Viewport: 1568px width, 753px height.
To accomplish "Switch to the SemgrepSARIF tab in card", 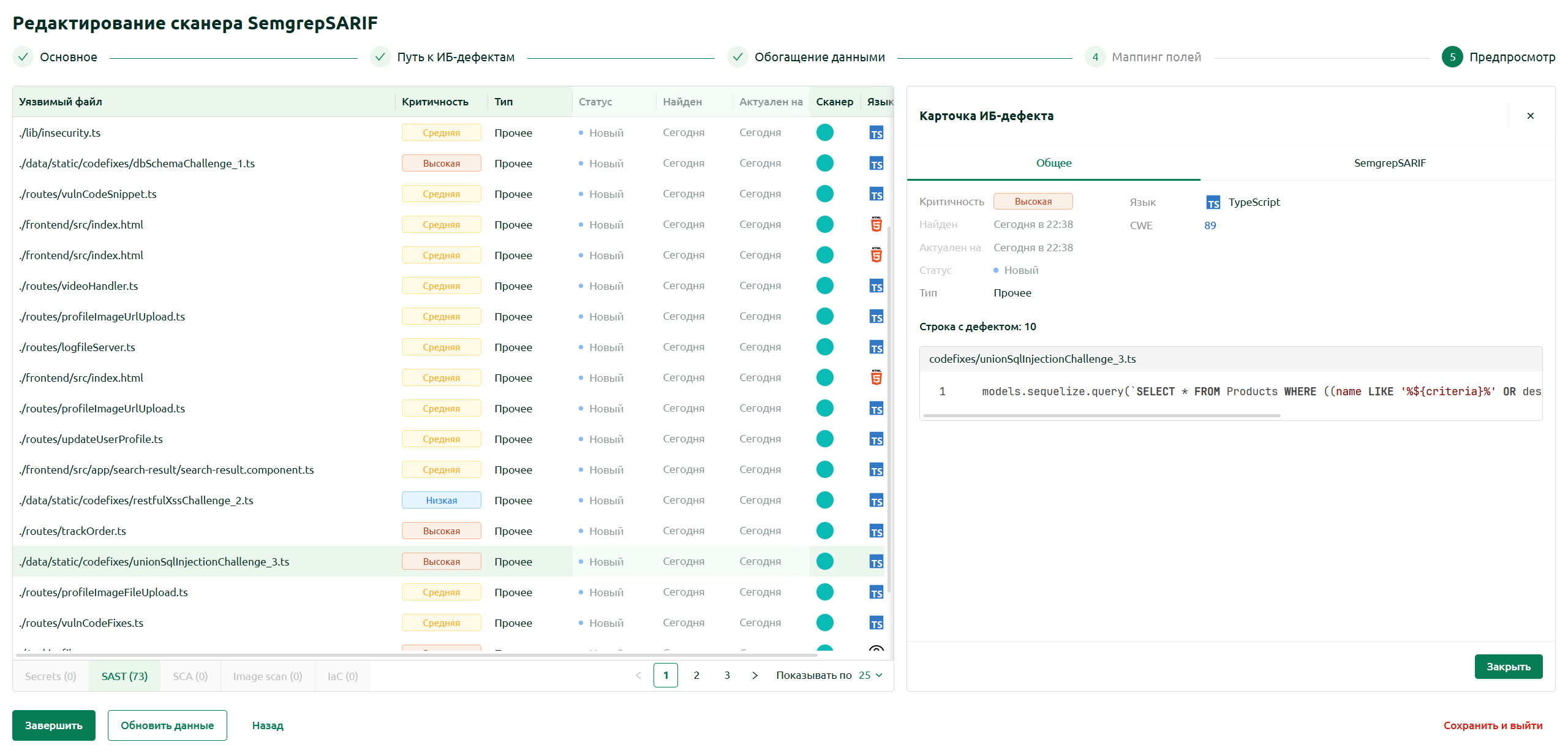I will point(1390,163).
